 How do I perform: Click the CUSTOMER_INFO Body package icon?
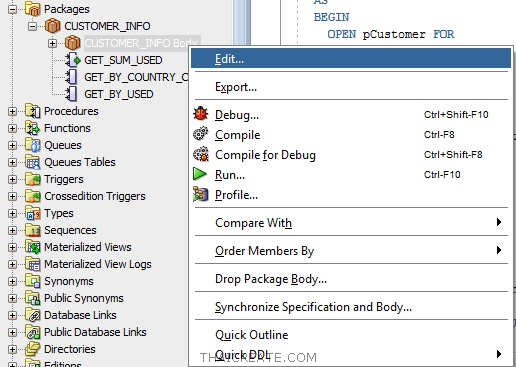tap(72, 43)
